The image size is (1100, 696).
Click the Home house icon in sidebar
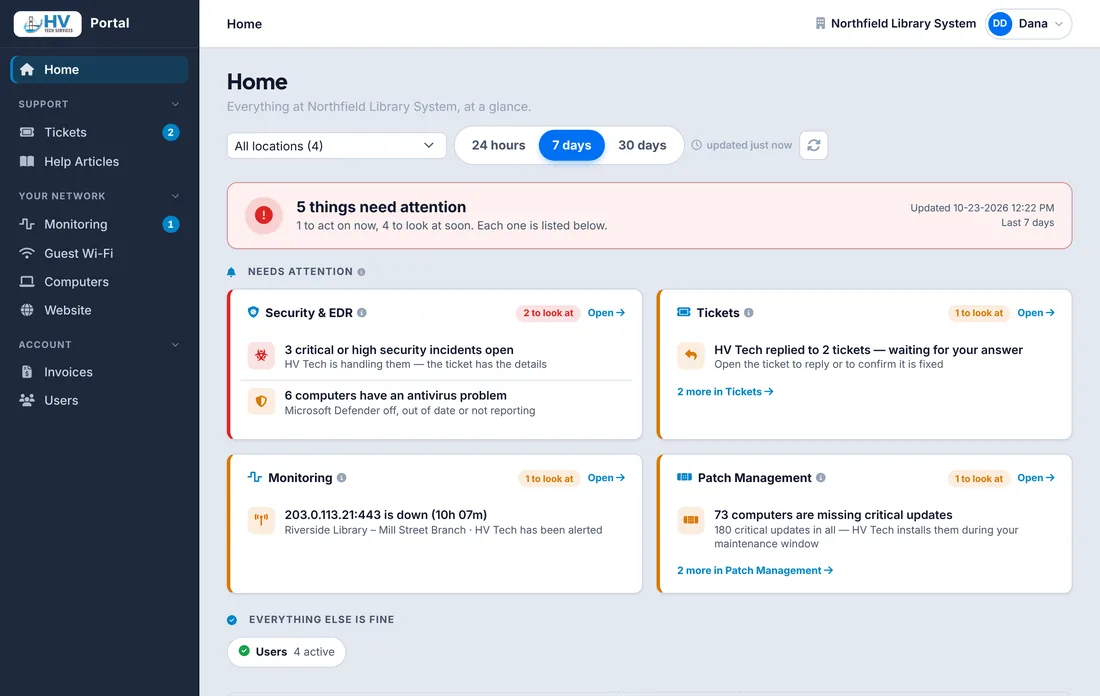click(27, 69)
